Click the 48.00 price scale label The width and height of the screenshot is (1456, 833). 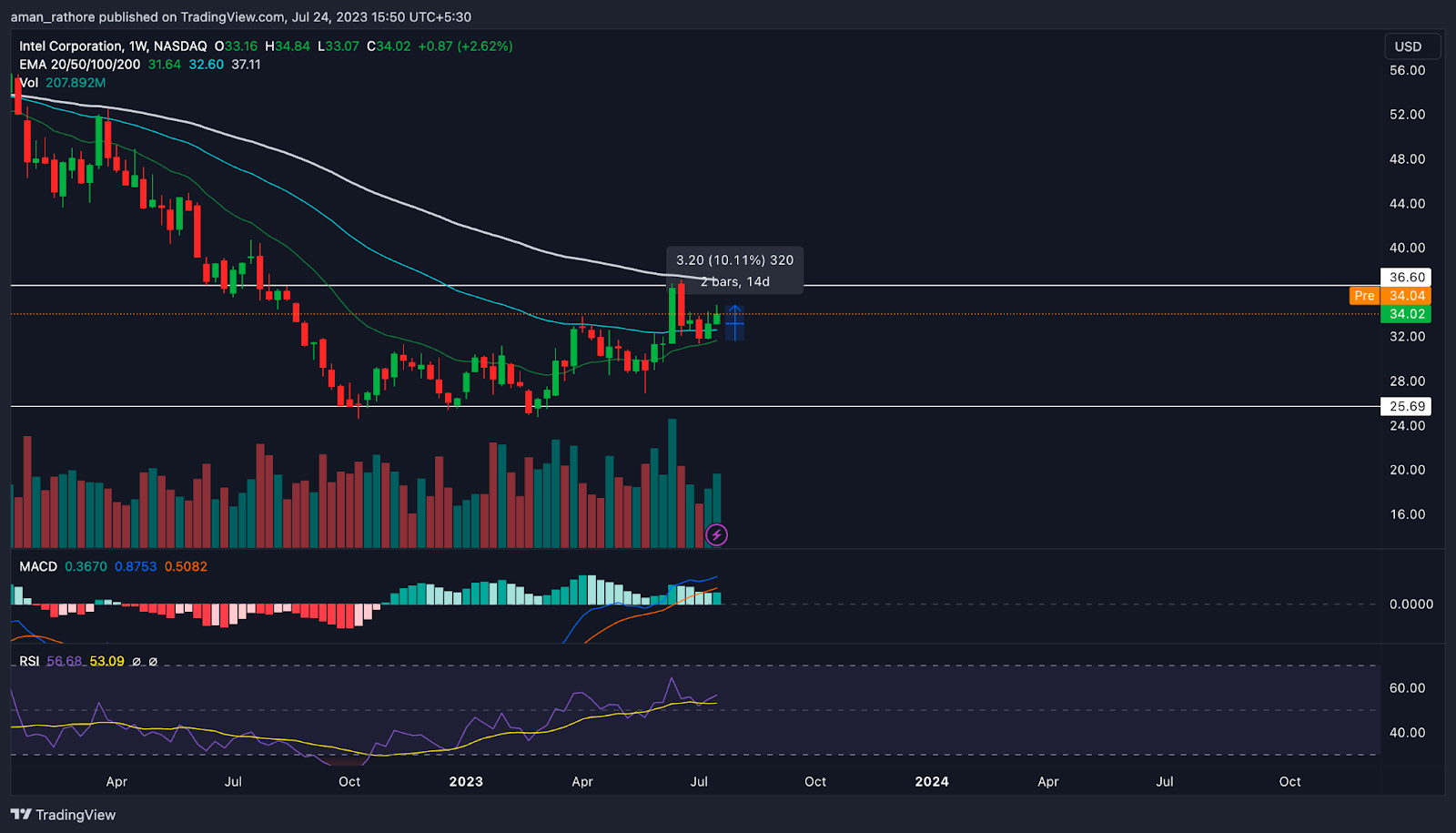click(x=1407, y=159)
